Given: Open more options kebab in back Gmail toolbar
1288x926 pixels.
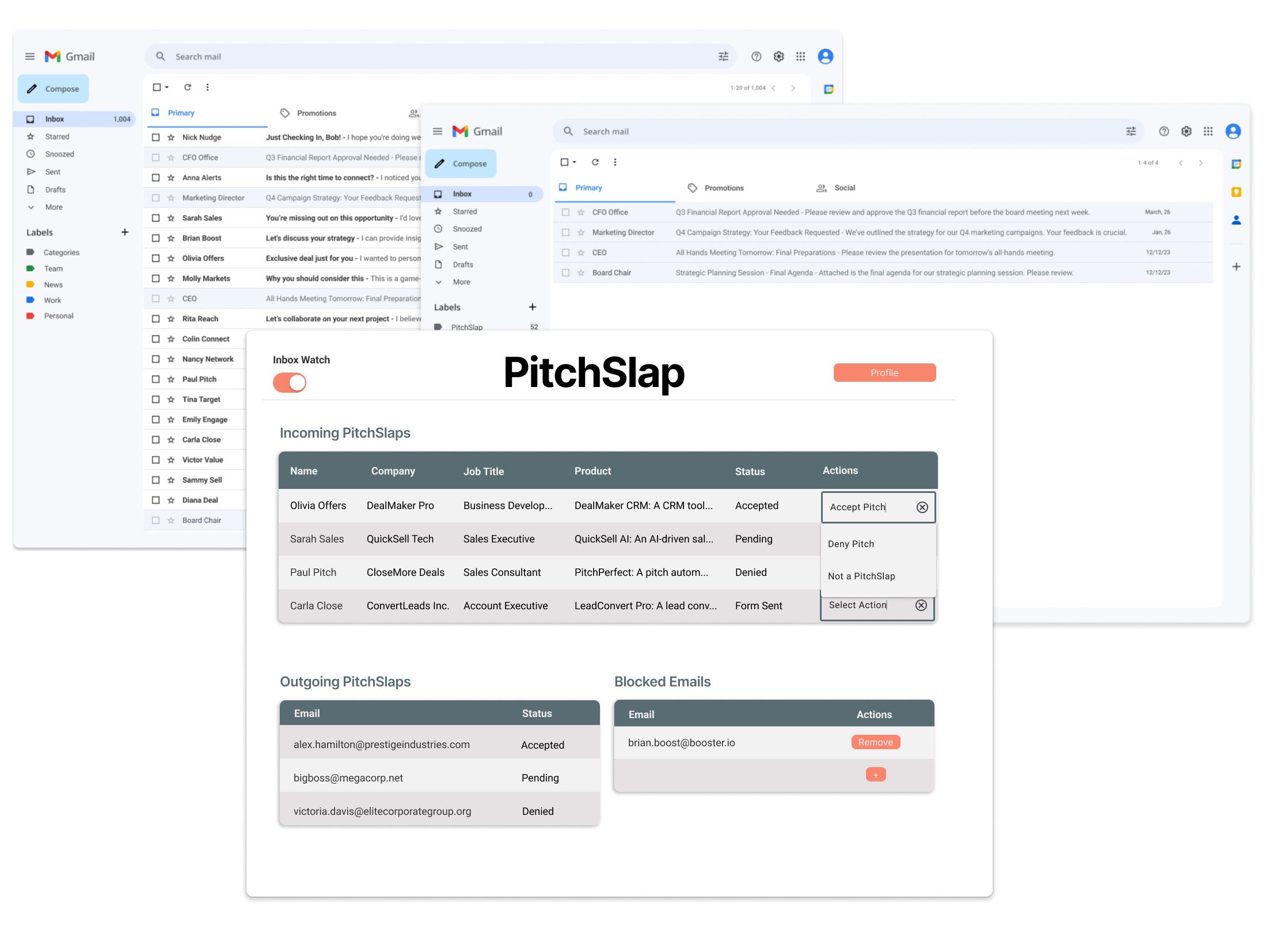Looking at the screenshot, I should (207, 87).
